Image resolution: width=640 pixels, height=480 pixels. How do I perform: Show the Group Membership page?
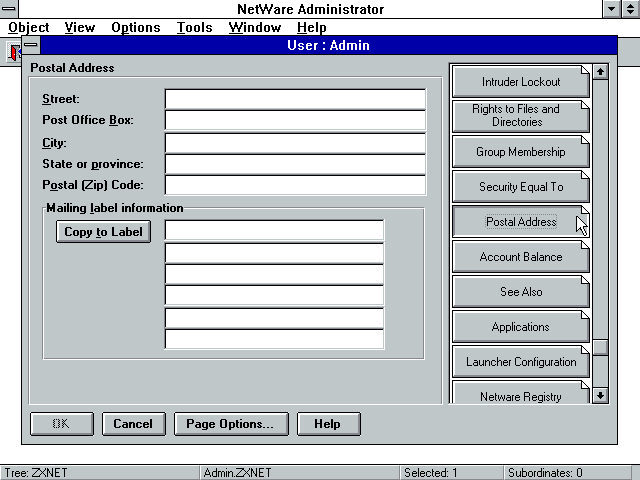(520, 152)
